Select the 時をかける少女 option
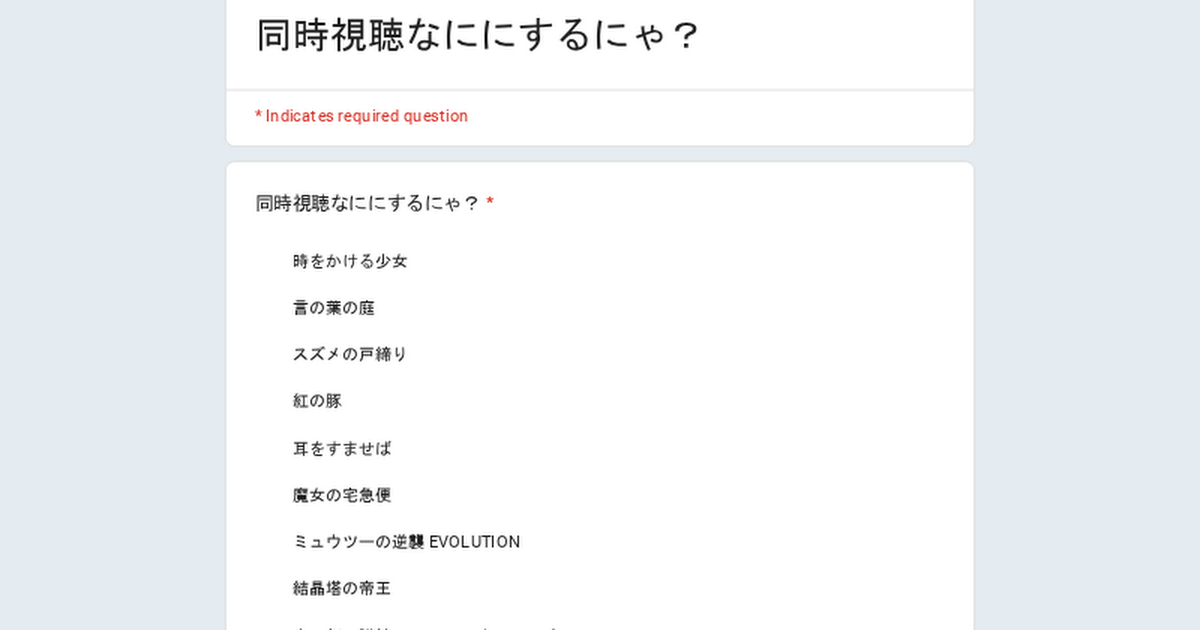 350,261
